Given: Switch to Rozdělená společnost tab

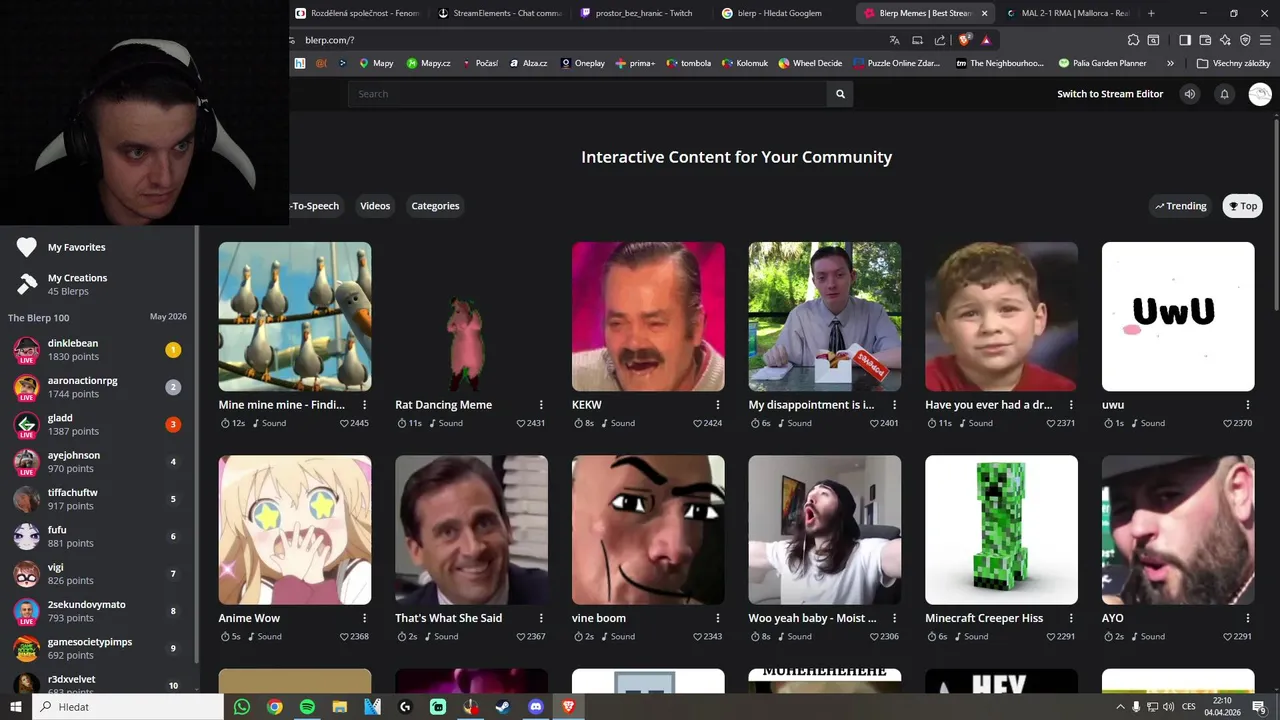Looking at the screenshot, I should tap(356, 13).
